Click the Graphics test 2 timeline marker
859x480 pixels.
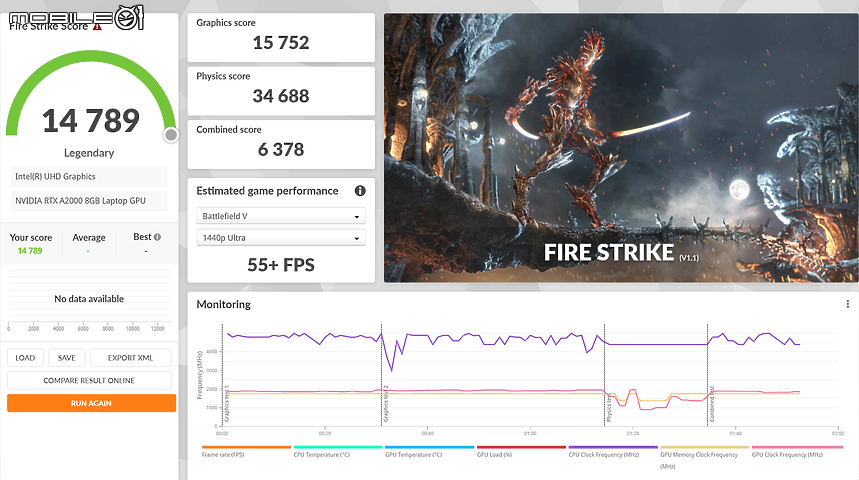tap(385, 403)
